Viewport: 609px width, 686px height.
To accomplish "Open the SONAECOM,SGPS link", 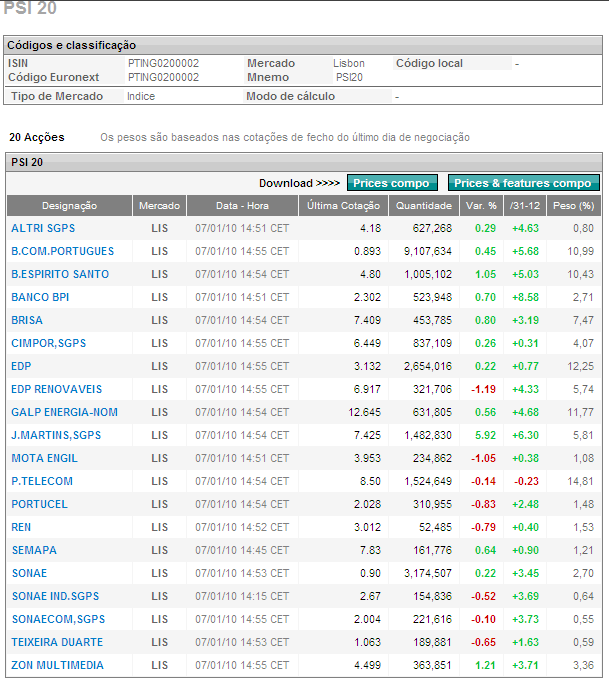I will (x=59, y=620).
